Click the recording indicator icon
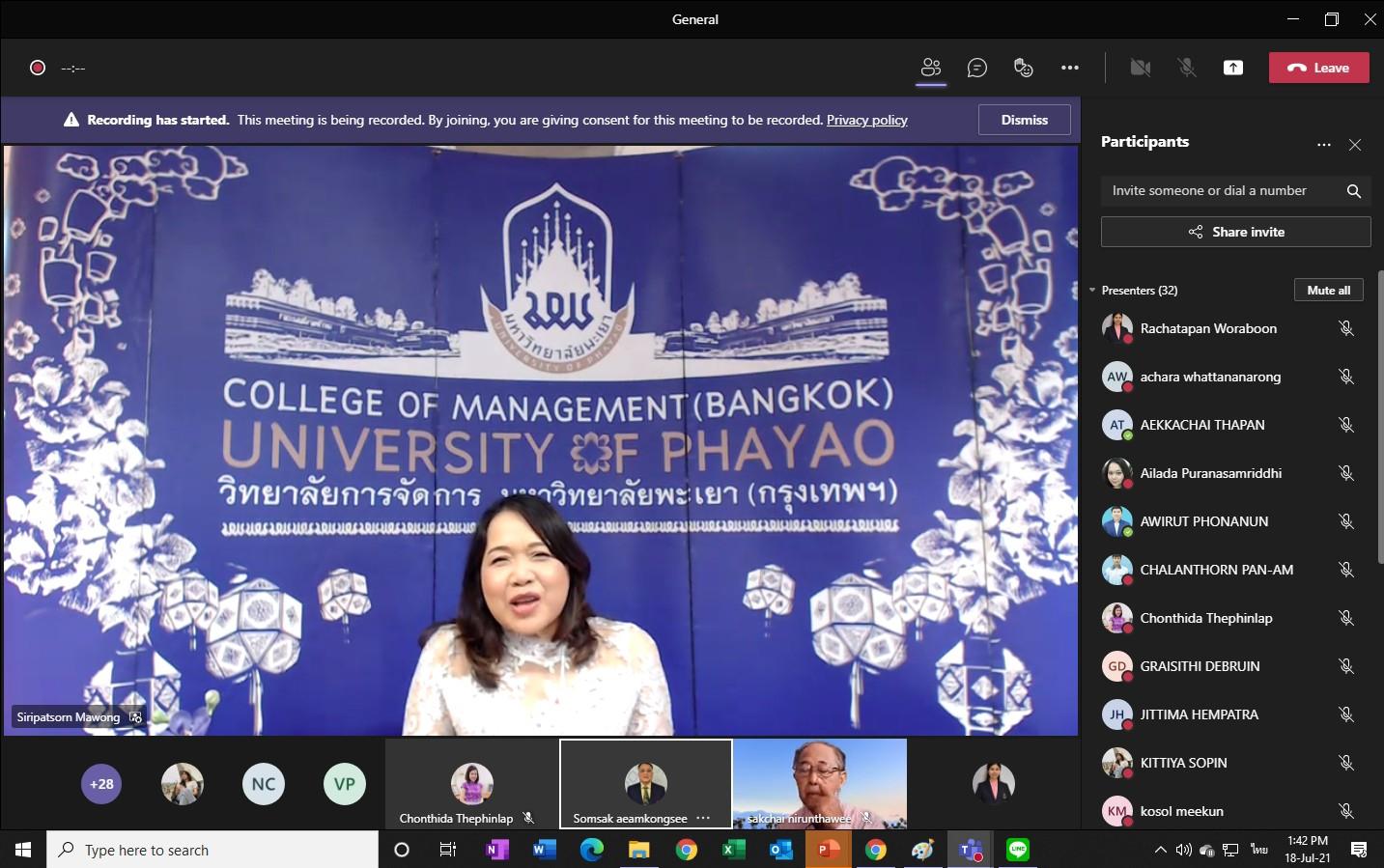This screenshot has height=868, width=1384. tap(38, 68)
